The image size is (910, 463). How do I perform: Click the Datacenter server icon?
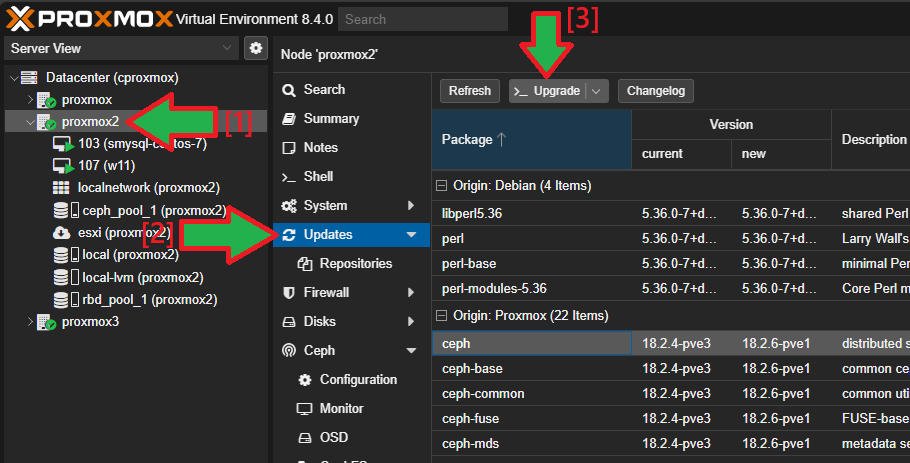click(x=29, y=78)
